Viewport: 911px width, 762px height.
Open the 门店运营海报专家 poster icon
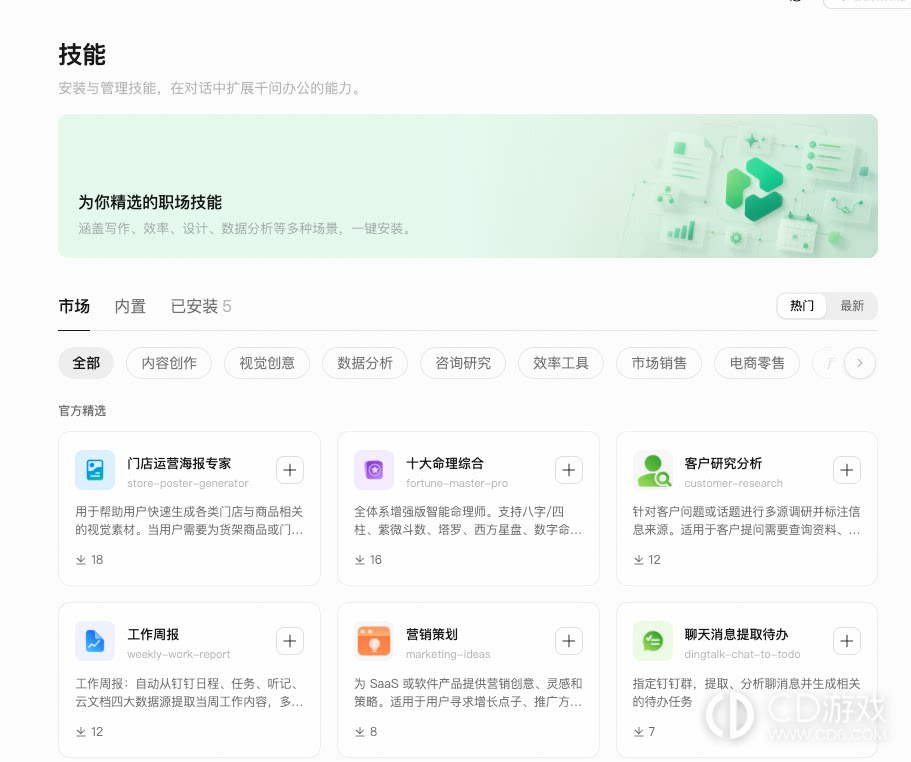pyautogui.click(x=95, y=470)
